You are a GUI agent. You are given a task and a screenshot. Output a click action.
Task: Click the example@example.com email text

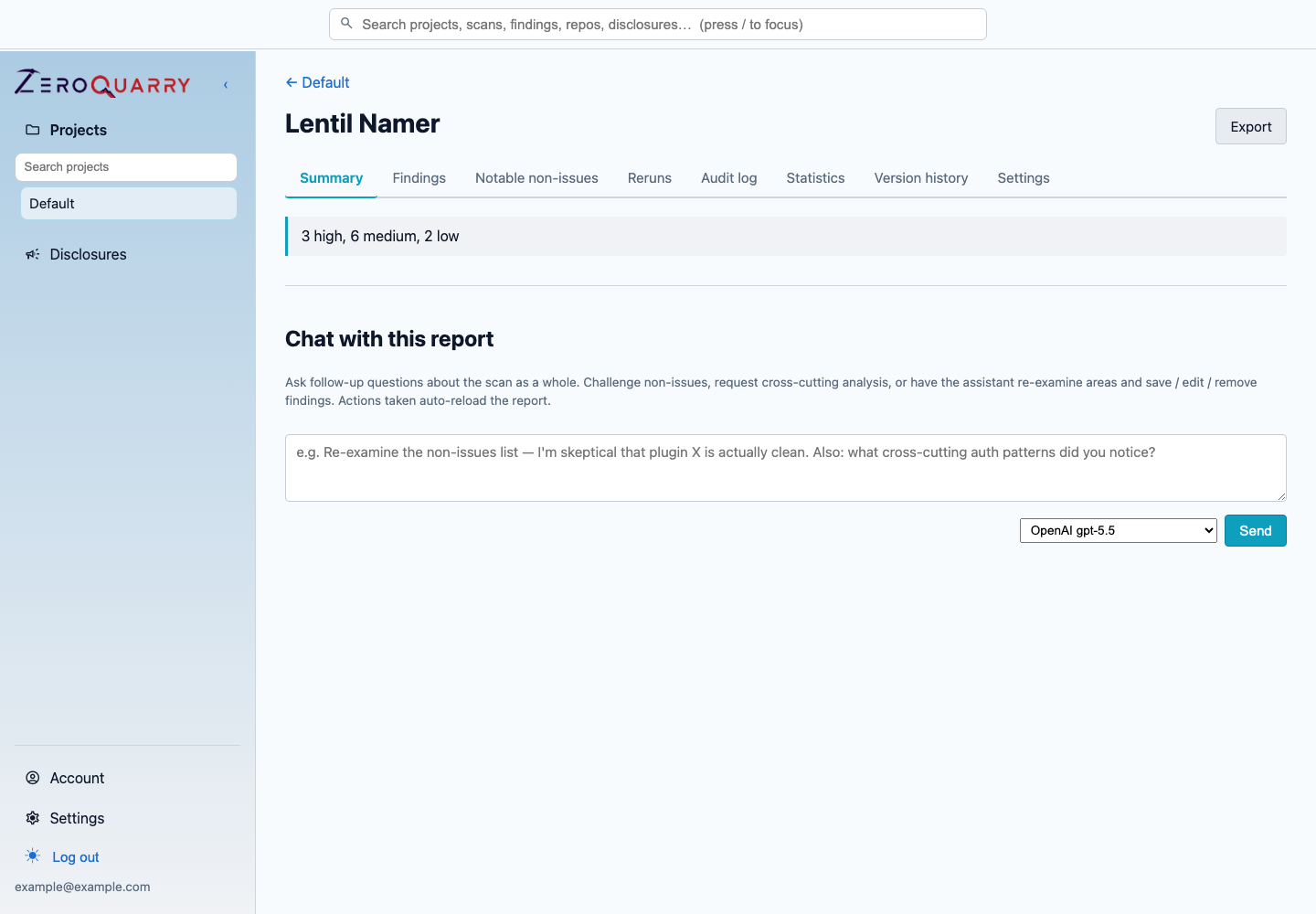(x=82, y=887)
